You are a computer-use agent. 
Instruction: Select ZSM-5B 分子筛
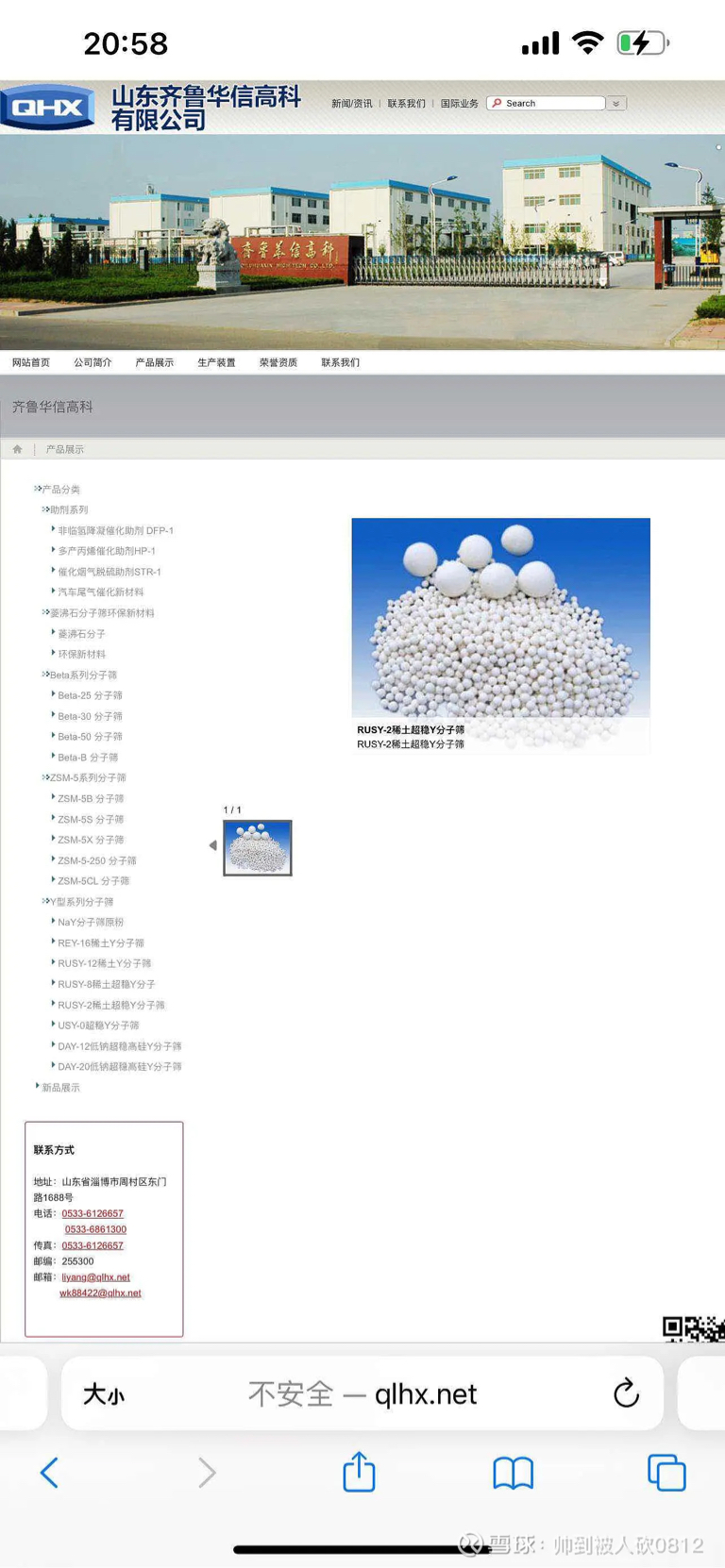click(x=91, y=798)
